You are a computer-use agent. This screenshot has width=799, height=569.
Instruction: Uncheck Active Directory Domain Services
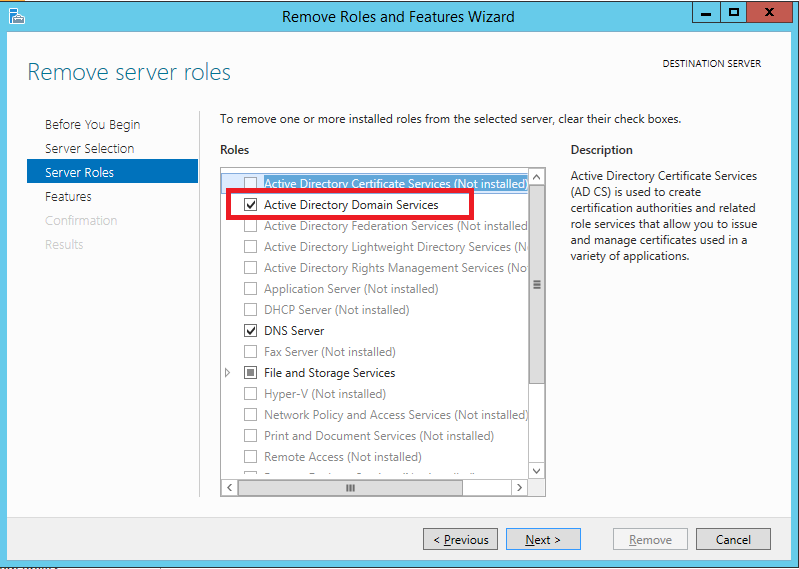pyautogui.click(x=250, y=205)
